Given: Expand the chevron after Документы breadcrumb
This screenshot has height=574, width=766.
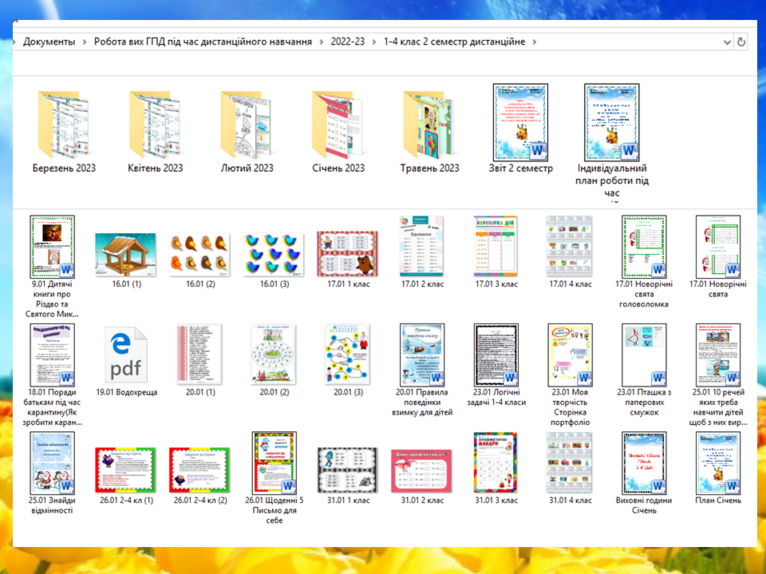Looking at the screenshot, I should click(84, 42).
